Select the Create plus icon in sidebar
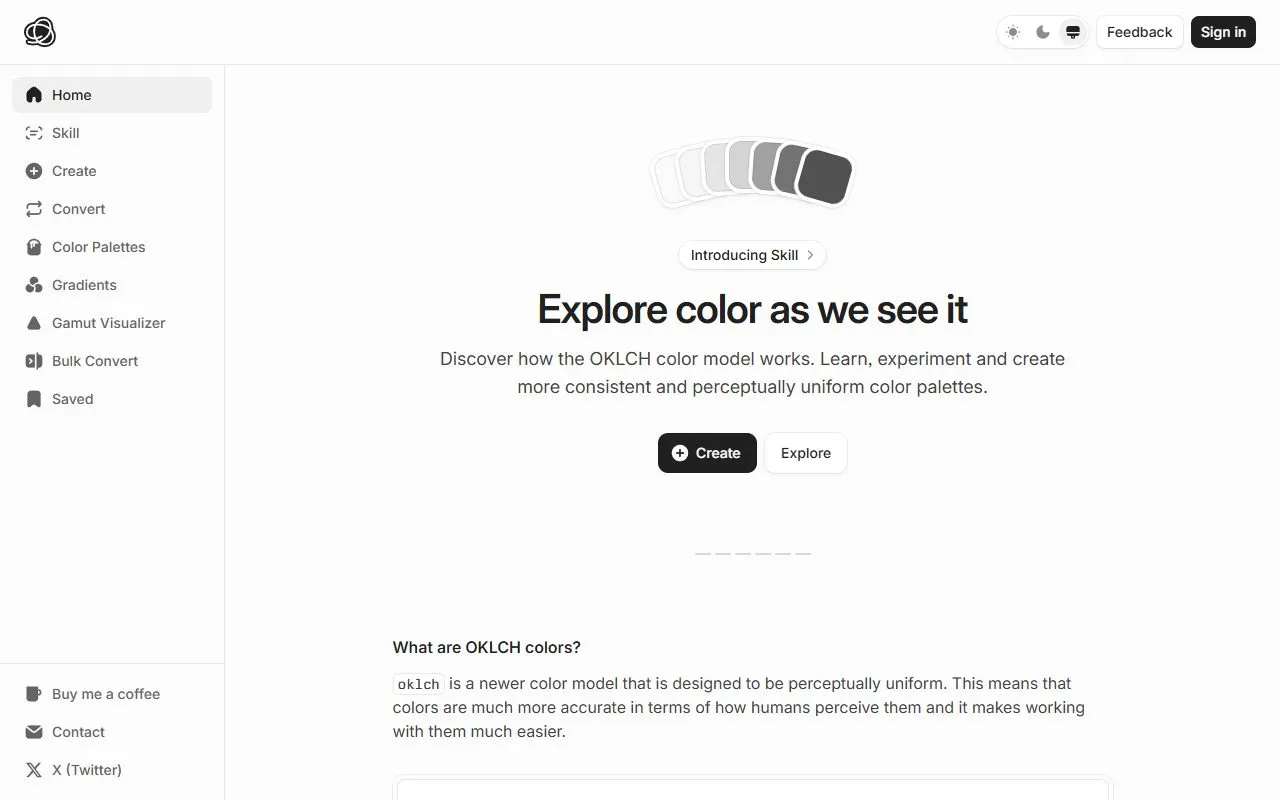This screenshot has height=800, width=1280. pyautogui.click(x=34, y=171)
